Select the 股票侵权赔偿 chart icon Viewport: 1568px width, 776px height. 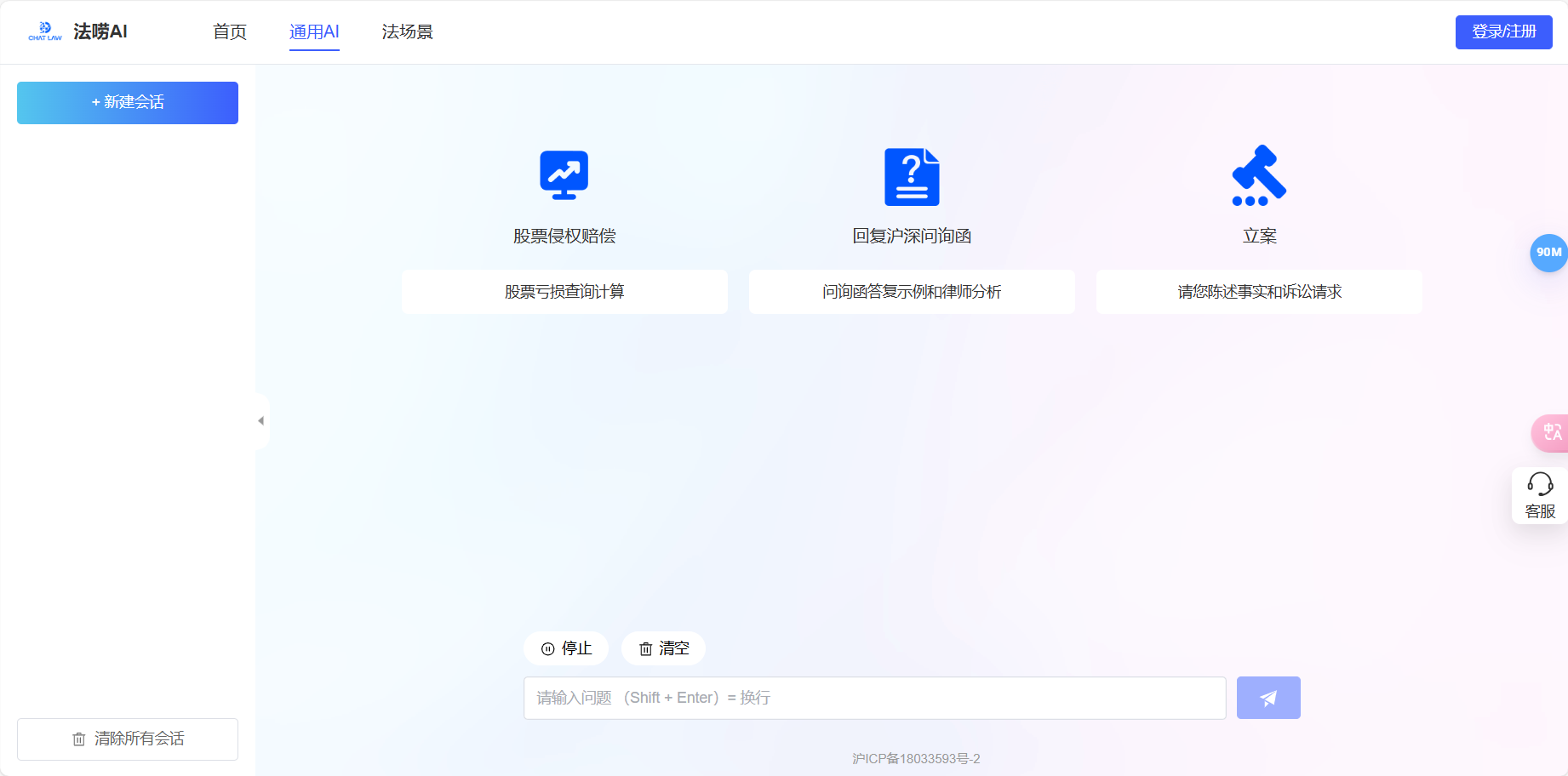564,175
